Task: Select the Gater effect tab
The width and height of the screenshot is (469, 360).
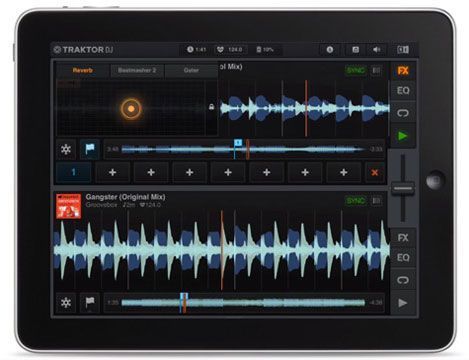Action: 191,70
